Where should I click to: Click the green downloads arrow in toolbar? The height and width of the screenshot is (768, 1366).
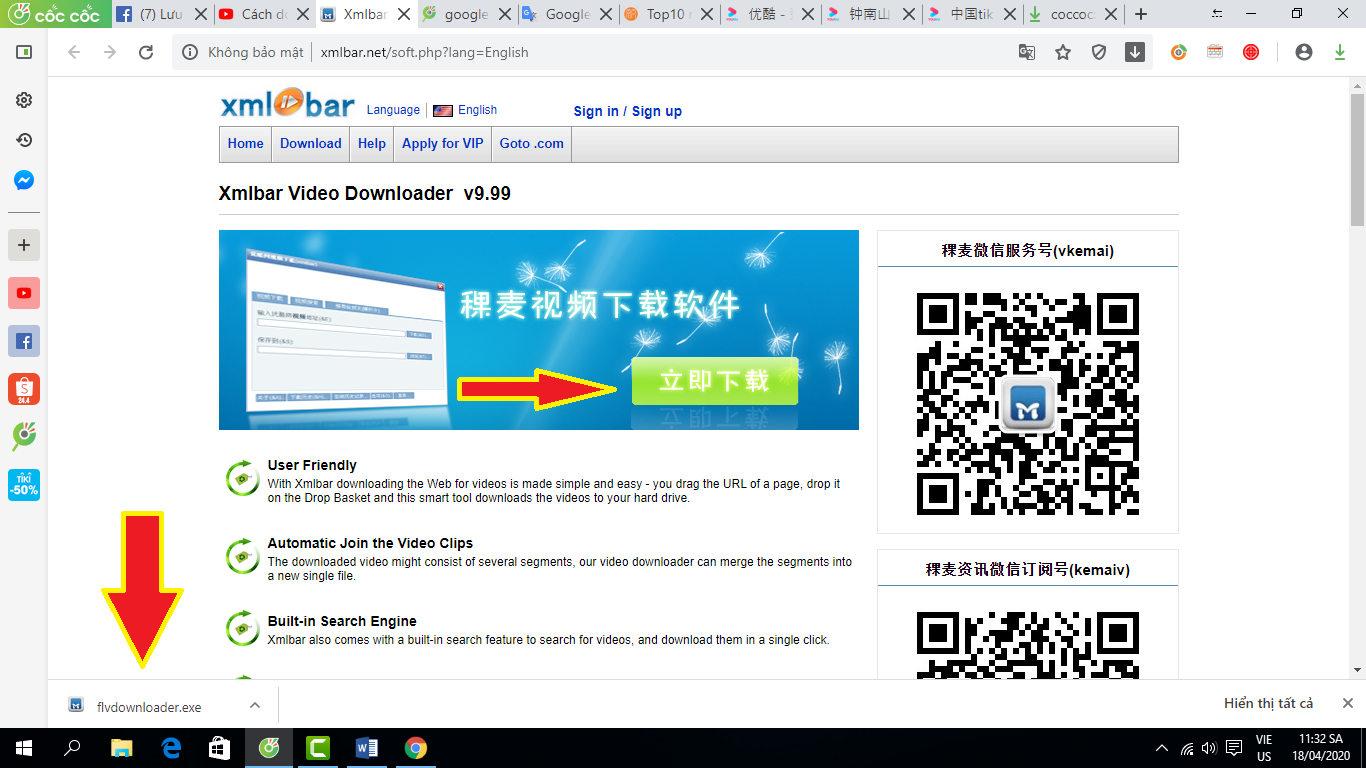point(1340,52)
